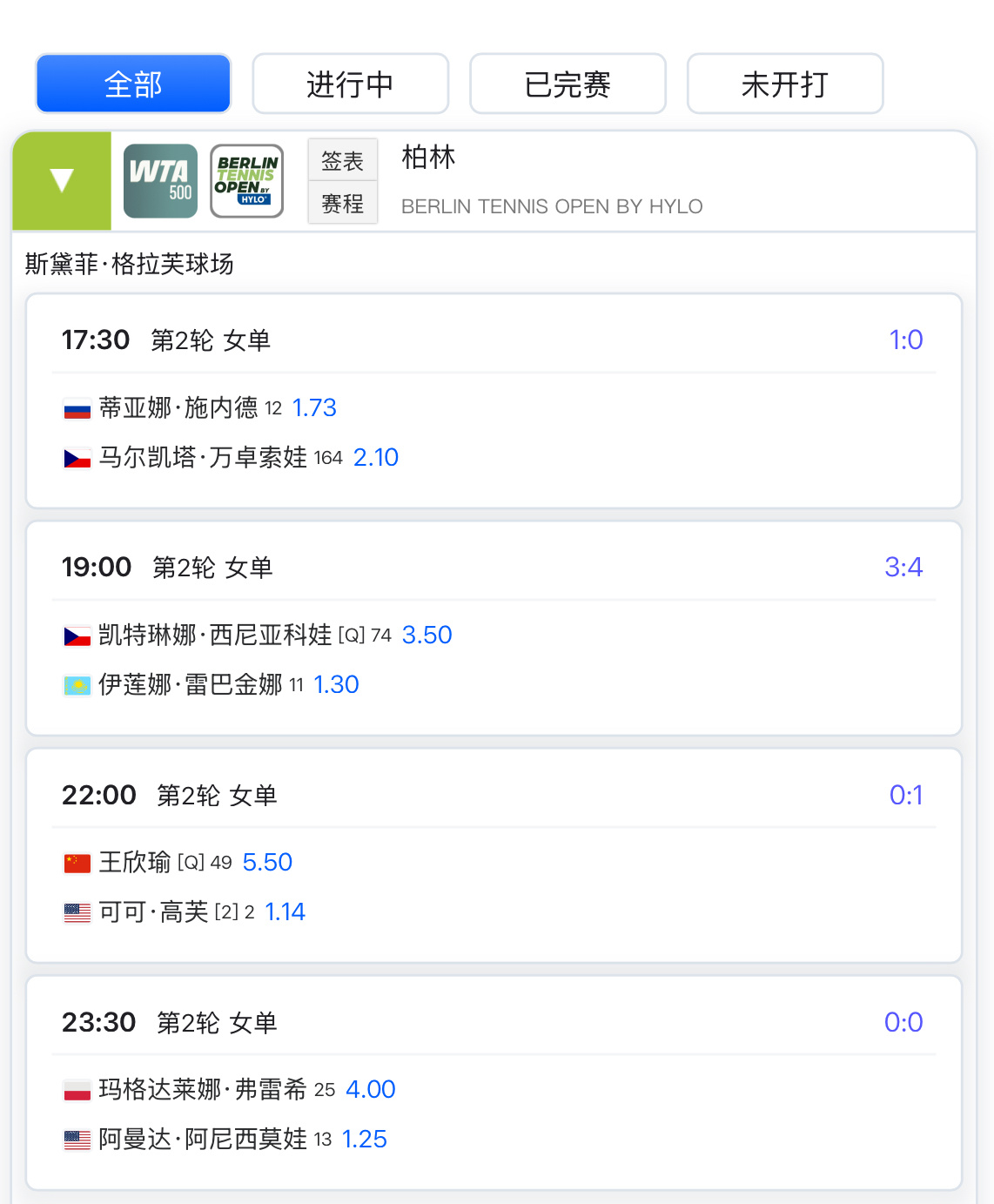Open player 阿曼达·阿尼西莫娃

[203, 1140]
